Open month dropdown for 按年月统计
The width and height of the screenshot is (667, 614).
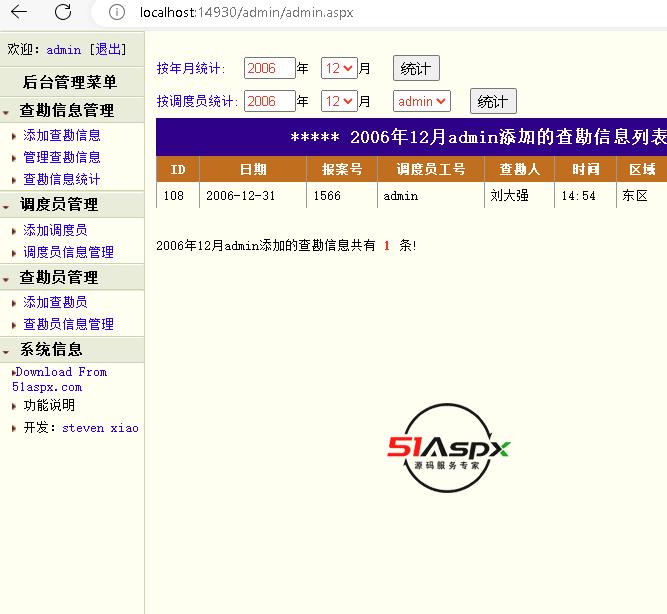[338, 68]
